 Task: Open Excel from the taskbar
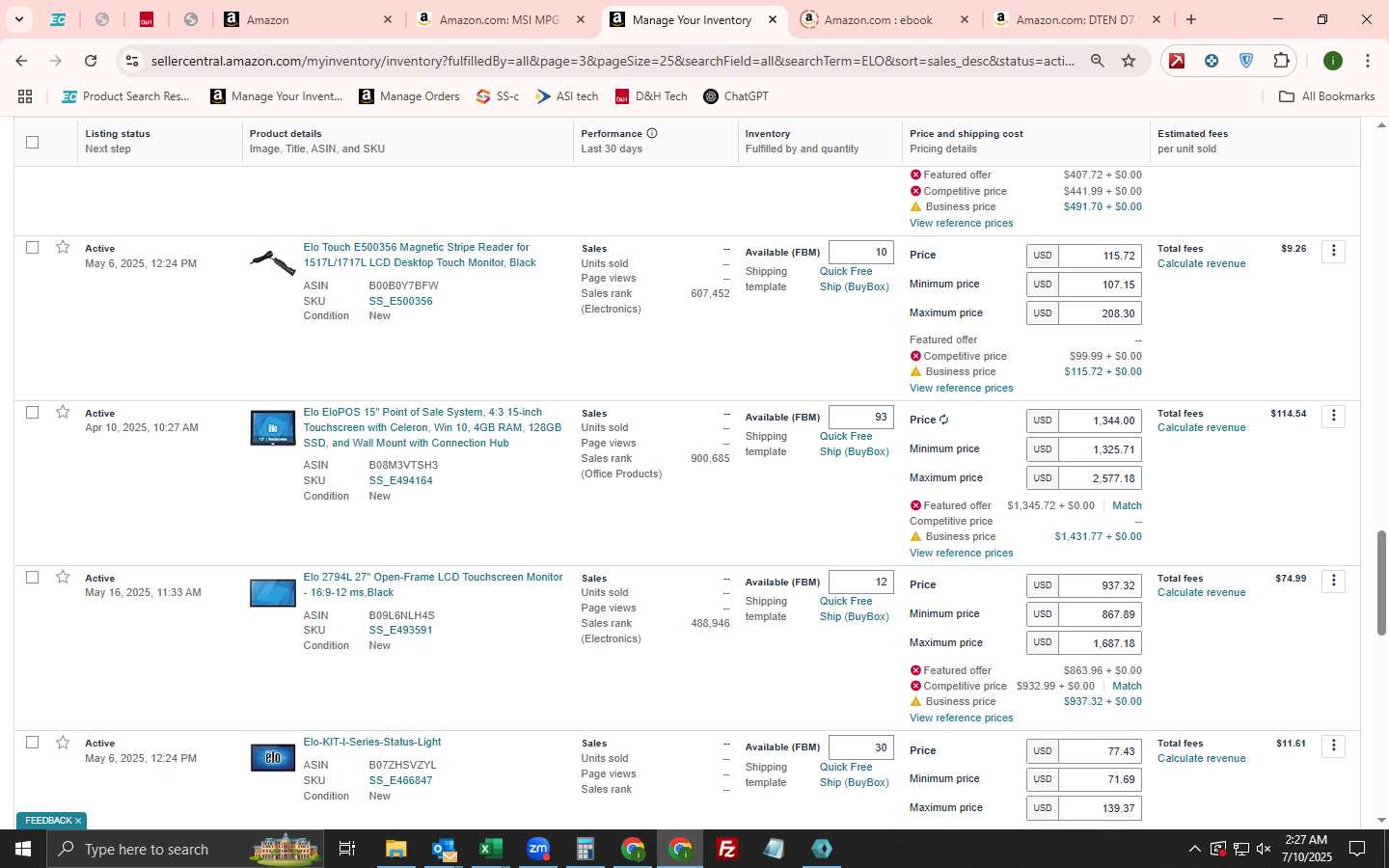click(490, 849)
